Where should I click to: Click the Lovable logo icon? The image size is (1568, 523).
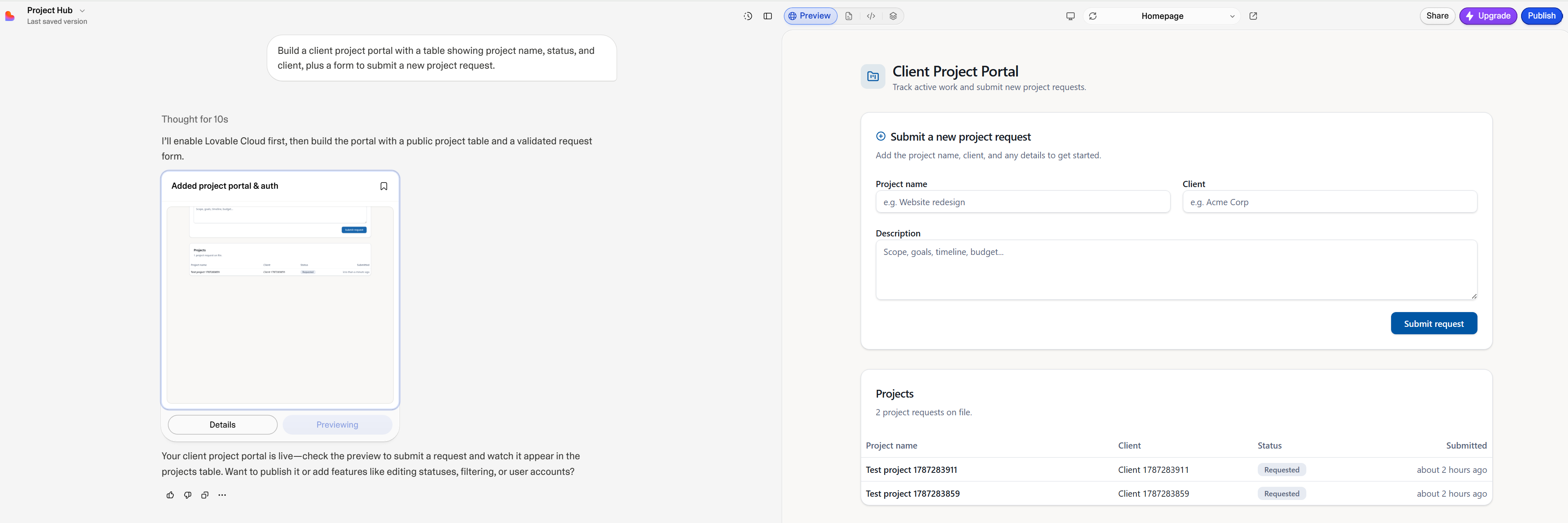point(10,16)
